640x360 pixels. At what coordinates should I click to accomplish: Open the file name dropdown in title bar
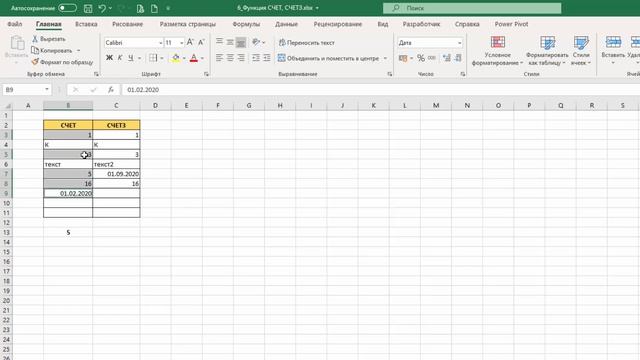317,8
